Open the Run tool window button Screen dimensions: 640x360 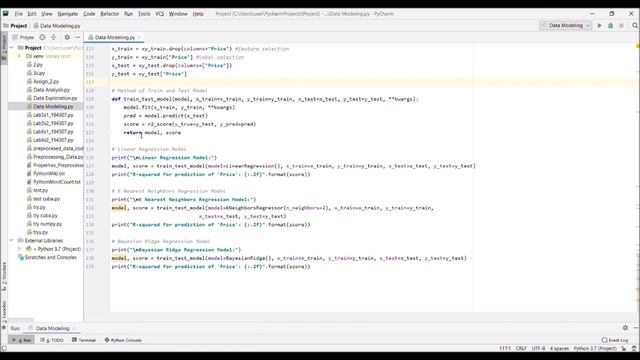click(22, 340)
